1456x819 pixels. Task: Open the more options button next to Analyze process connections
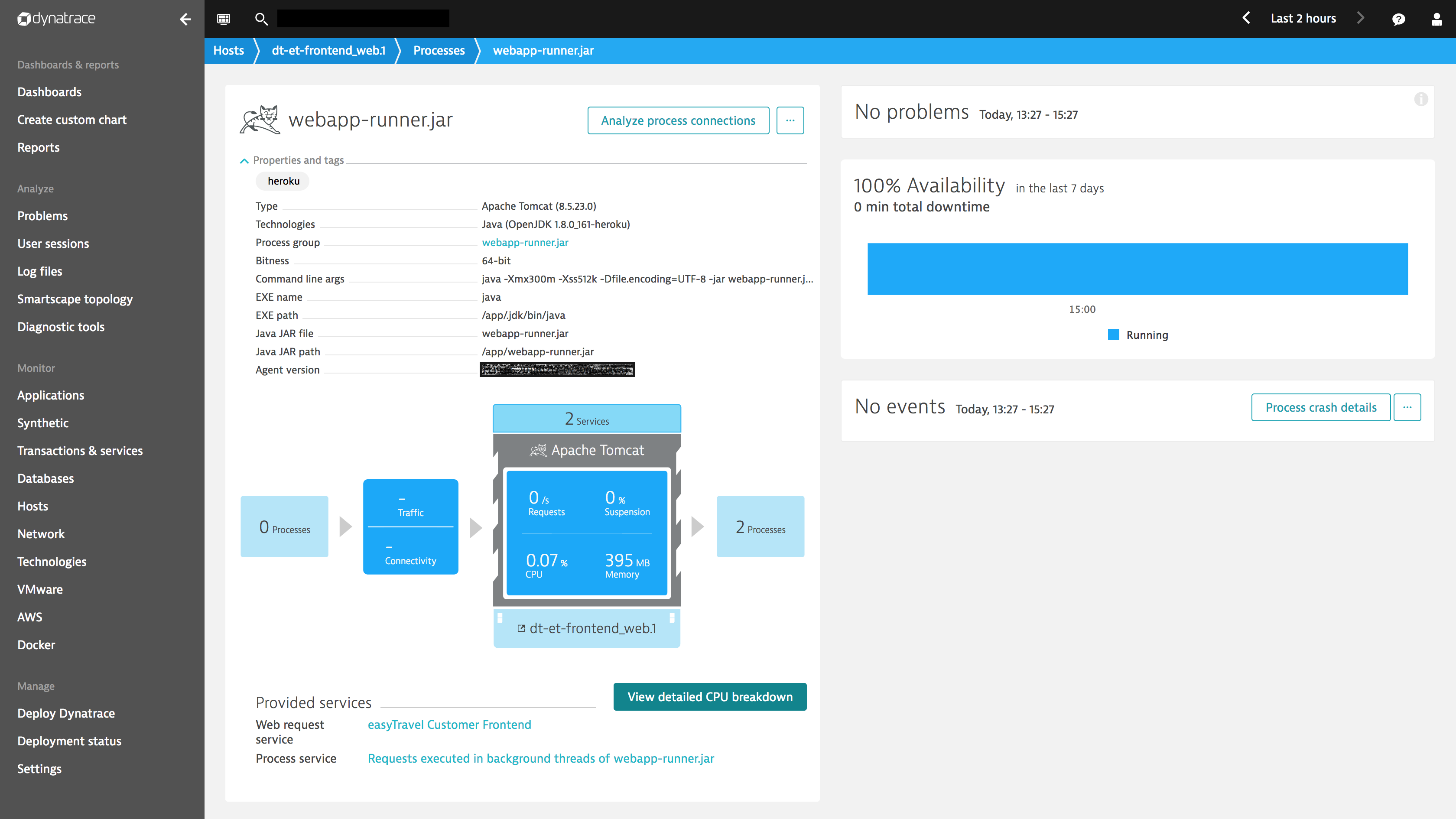click(x=790, y=120)
